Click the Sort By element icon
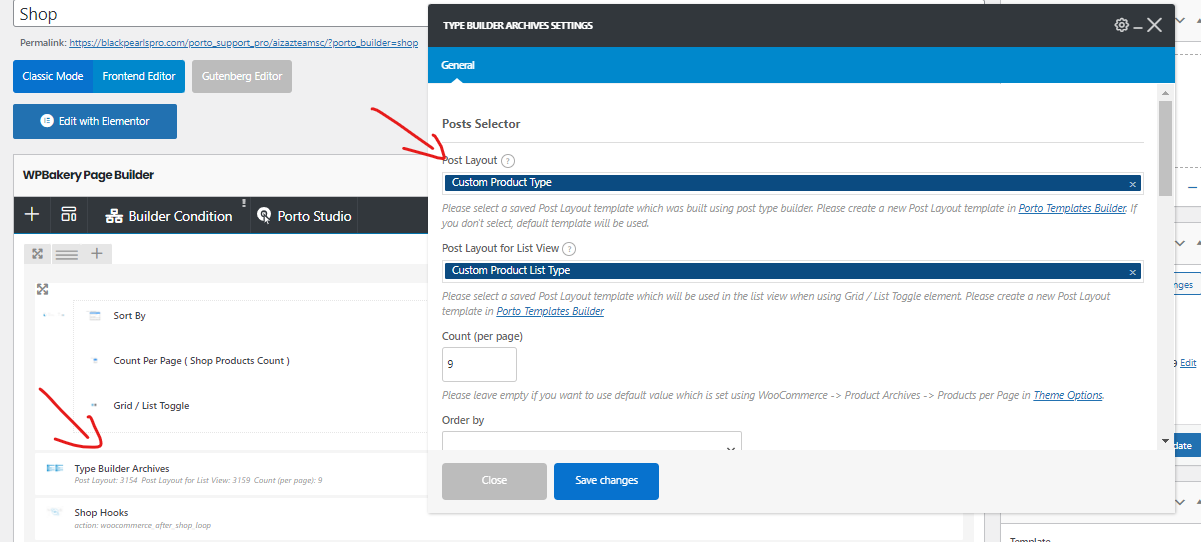This screenshot has height=542, width=1201. 95,316
